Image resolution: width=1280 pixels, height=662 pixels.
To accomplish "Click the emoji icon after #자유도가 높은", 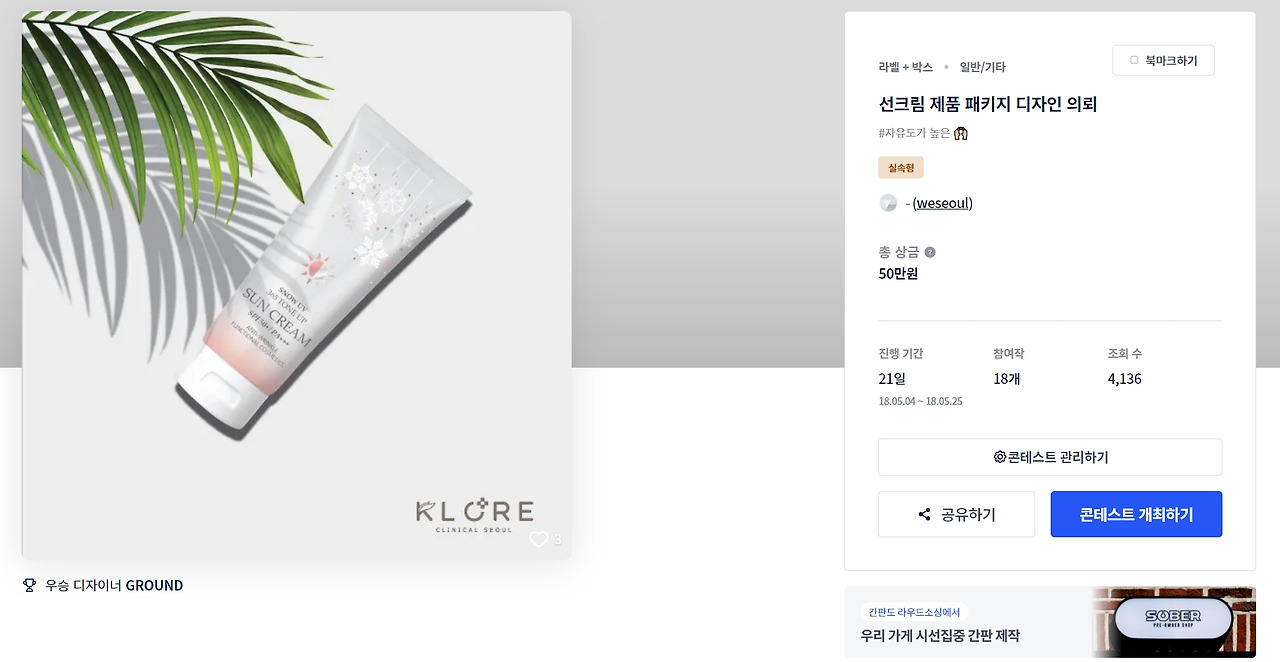I will (961, 133).
